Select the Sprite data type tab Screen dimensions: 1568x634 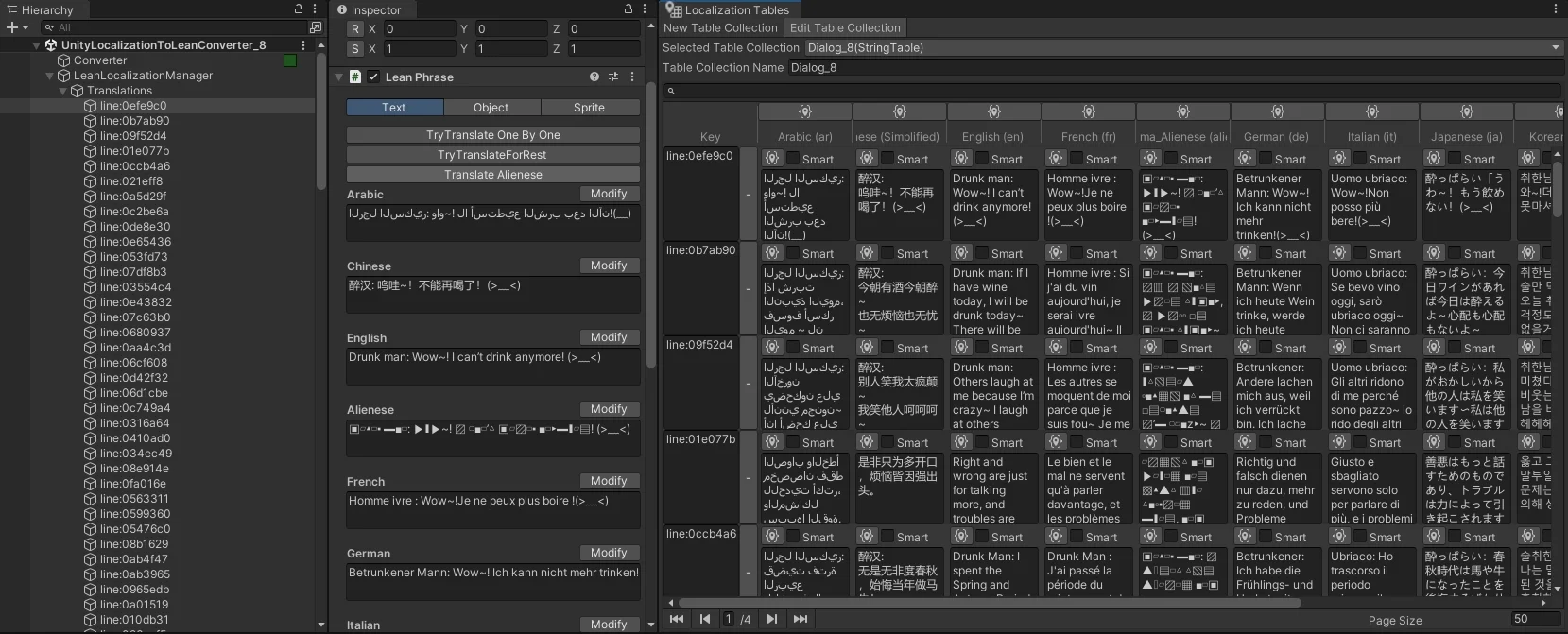(x=590, y=107)
